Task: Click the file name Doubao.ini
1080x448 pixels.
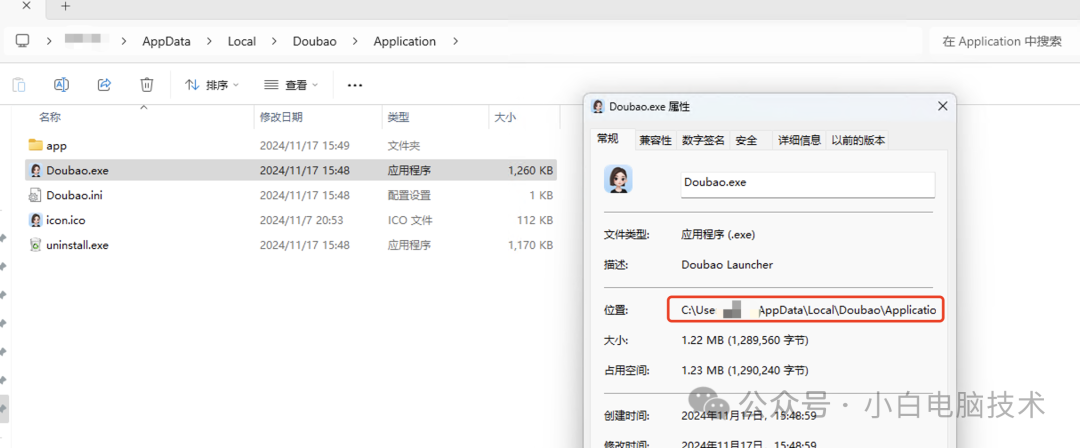Action: tap(74, 195)
